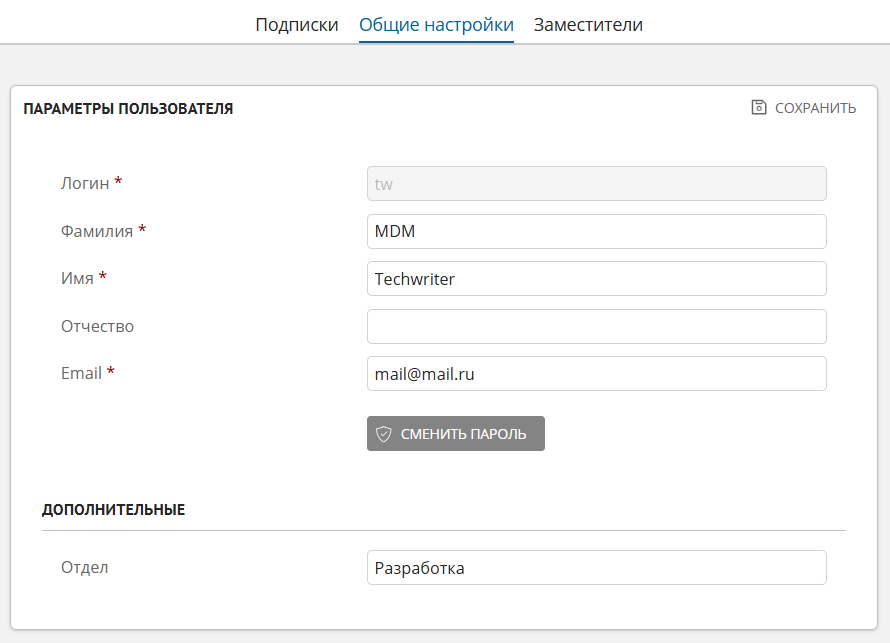Click the disabled Логин field showing tw

596,183
